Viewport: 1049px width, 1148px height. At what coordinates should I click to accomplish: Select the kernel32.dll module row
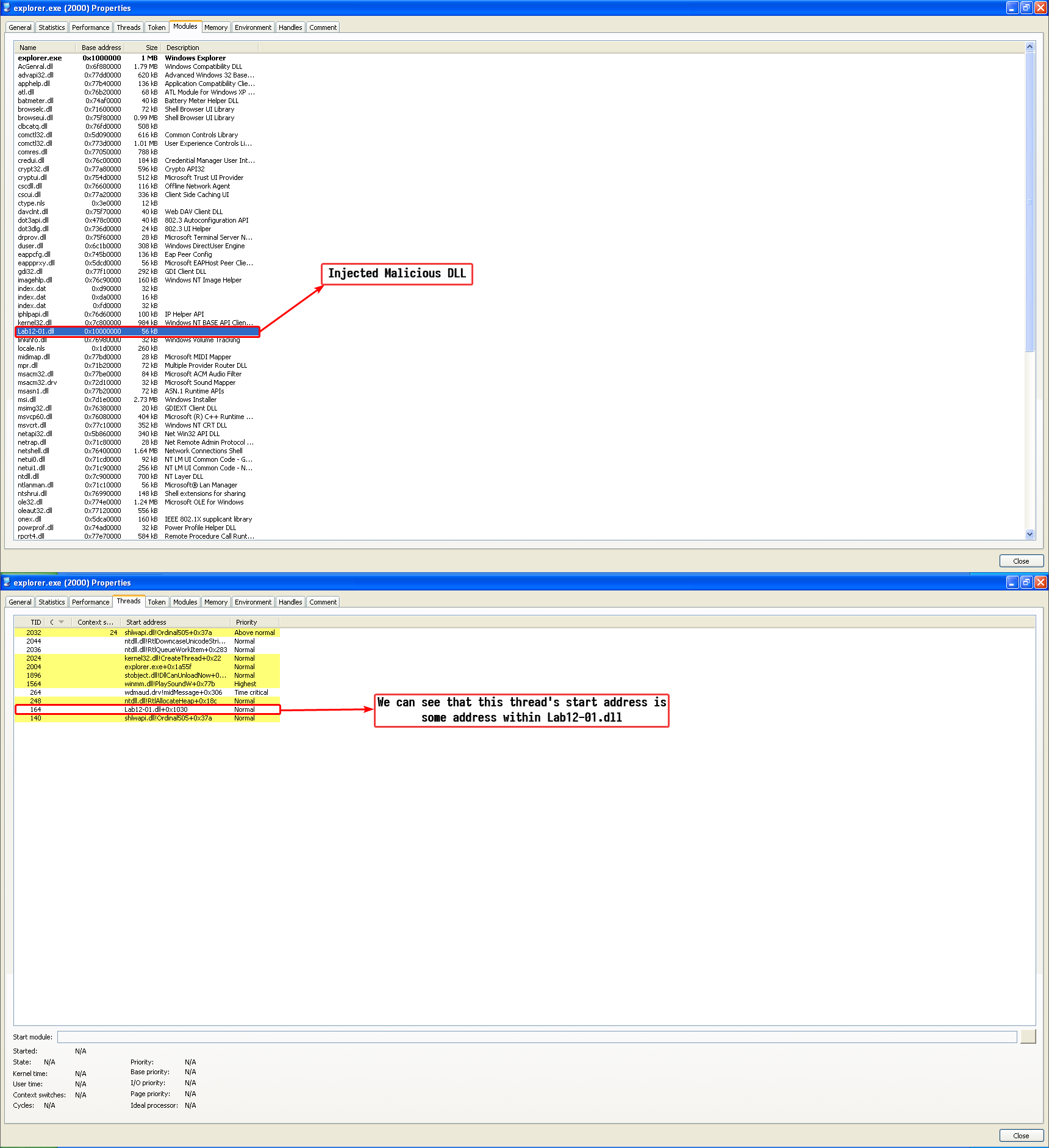(x=35, y=323)
